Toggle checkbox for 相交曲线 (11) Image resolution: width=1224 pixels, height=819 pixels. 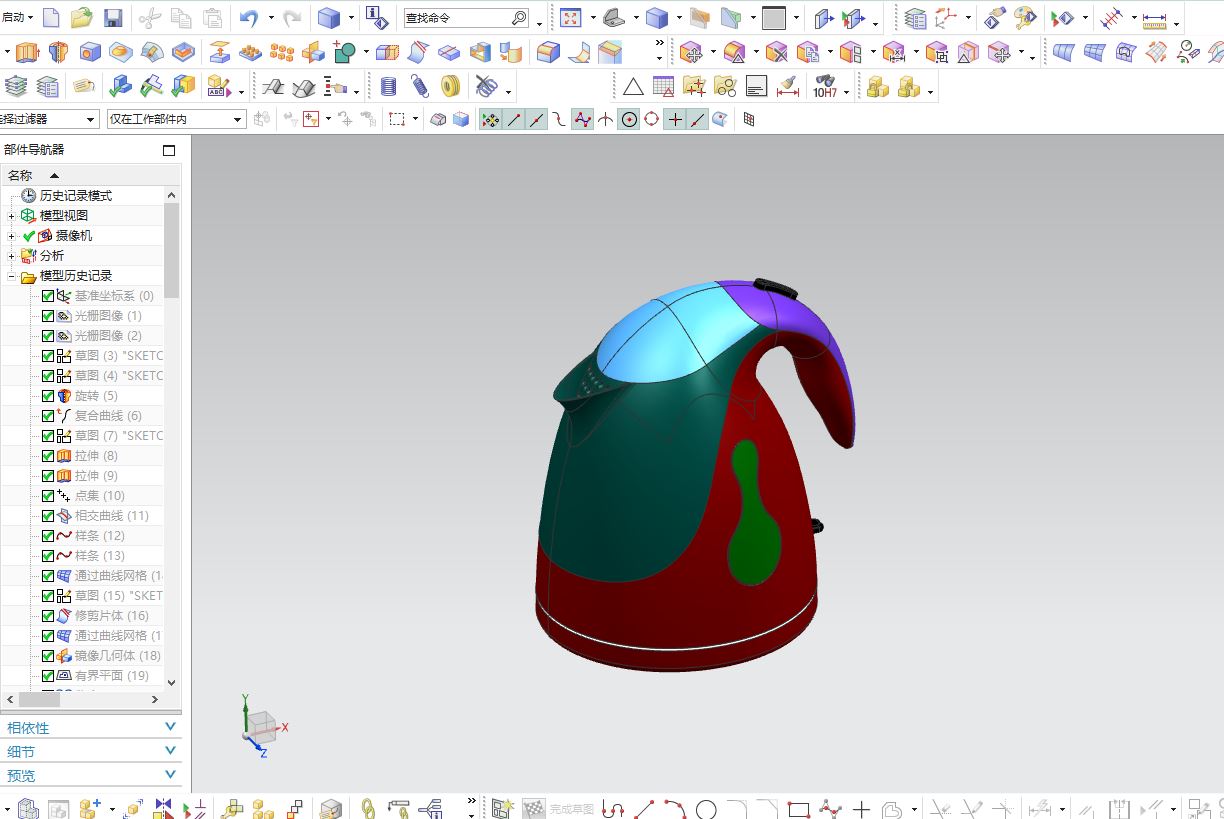(48, 516)
